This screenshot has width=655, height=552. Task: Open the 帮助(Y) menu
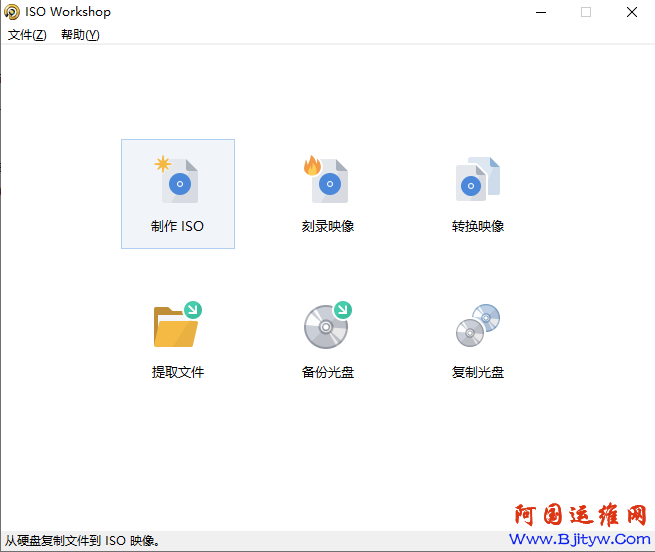click(x=80, y=35)
